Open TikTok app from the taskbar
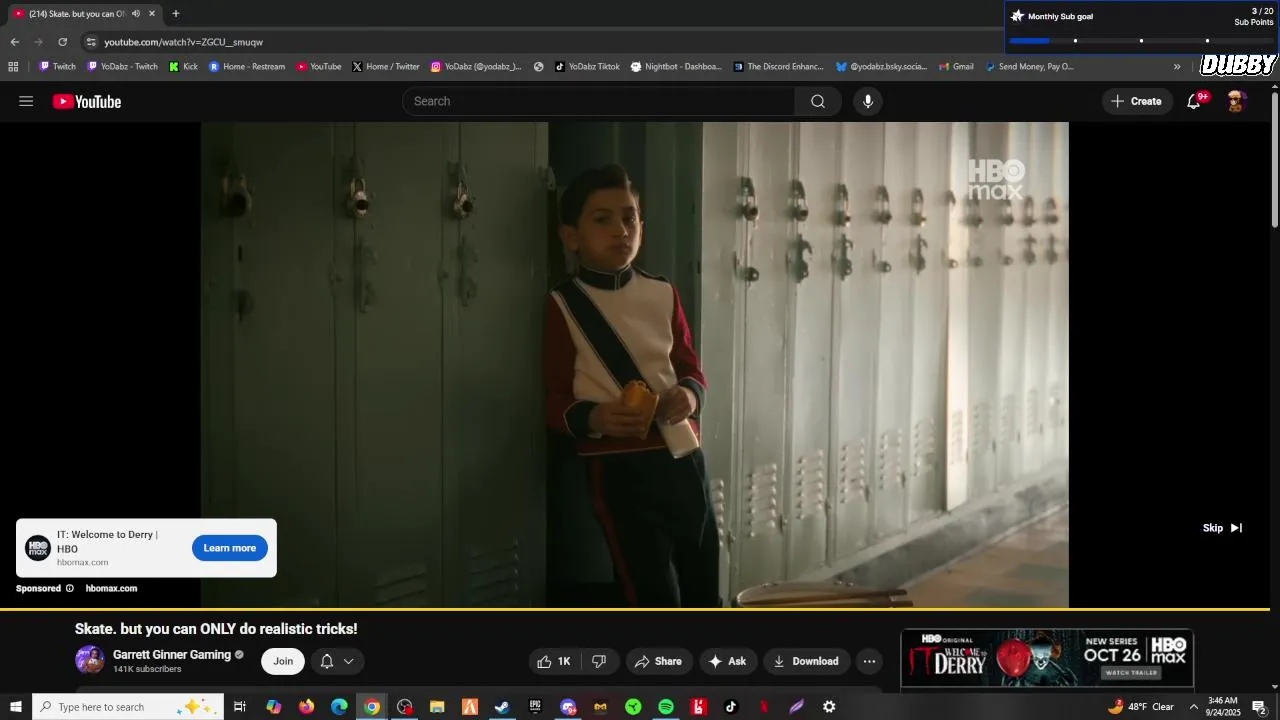Image resolution: width=1280 pixels, height=720 pixels. coord(731,707)
